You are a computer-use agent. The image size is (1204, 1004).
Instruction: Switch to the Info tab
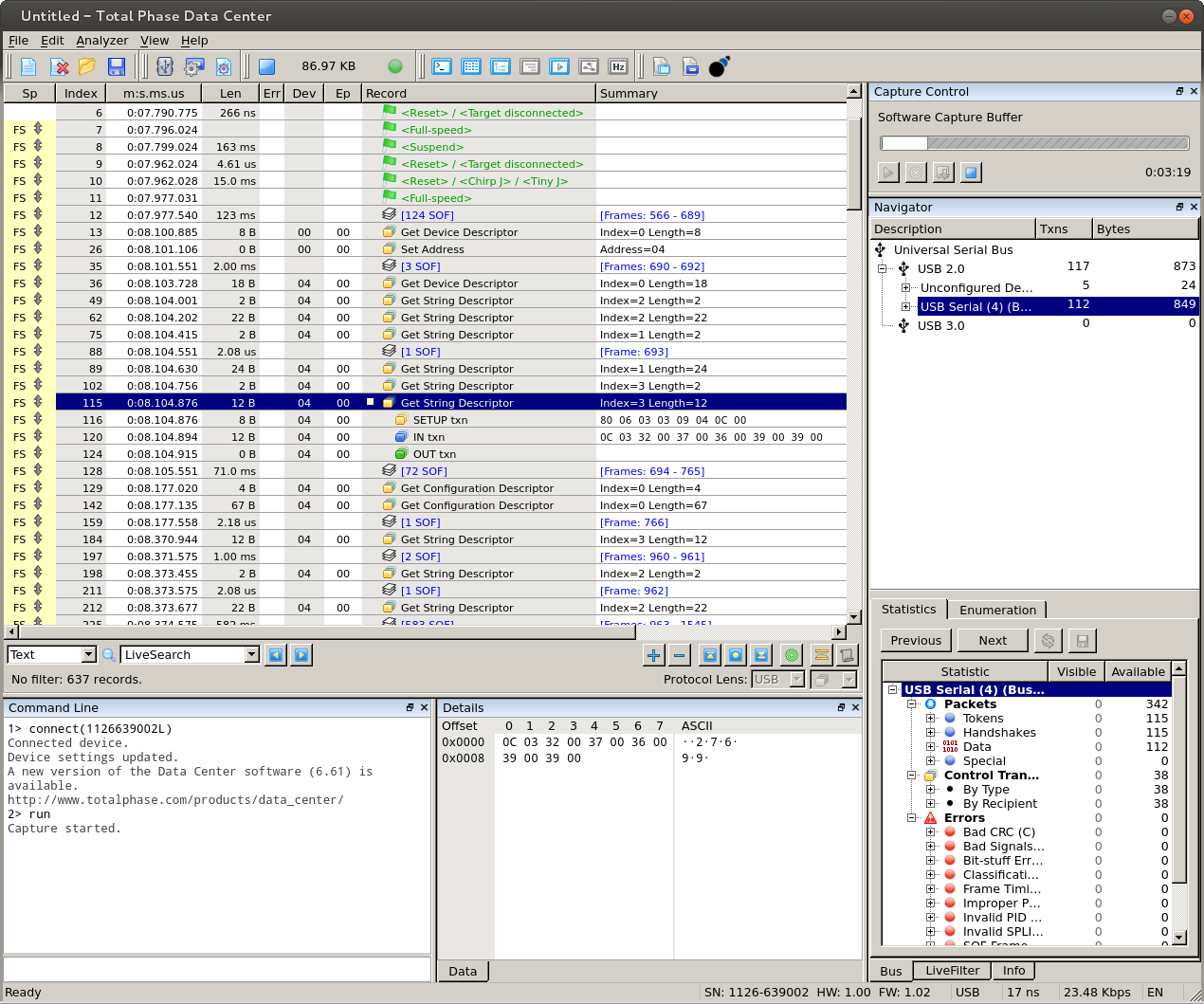[1013, 971]
